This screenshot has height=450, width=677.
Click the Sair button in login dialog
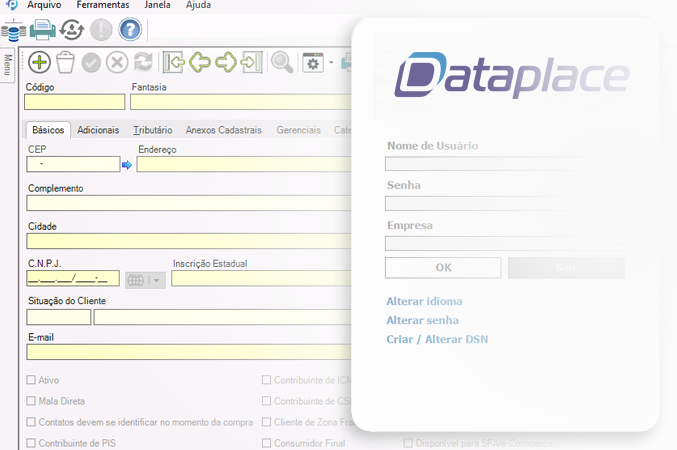point(566,268)
